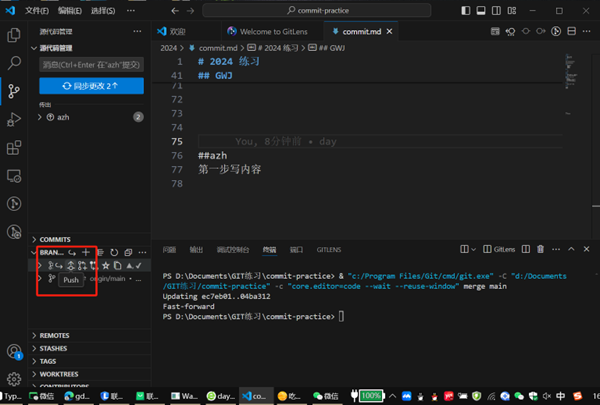Toggle GitLens file blame annotations

click(556, 31)
